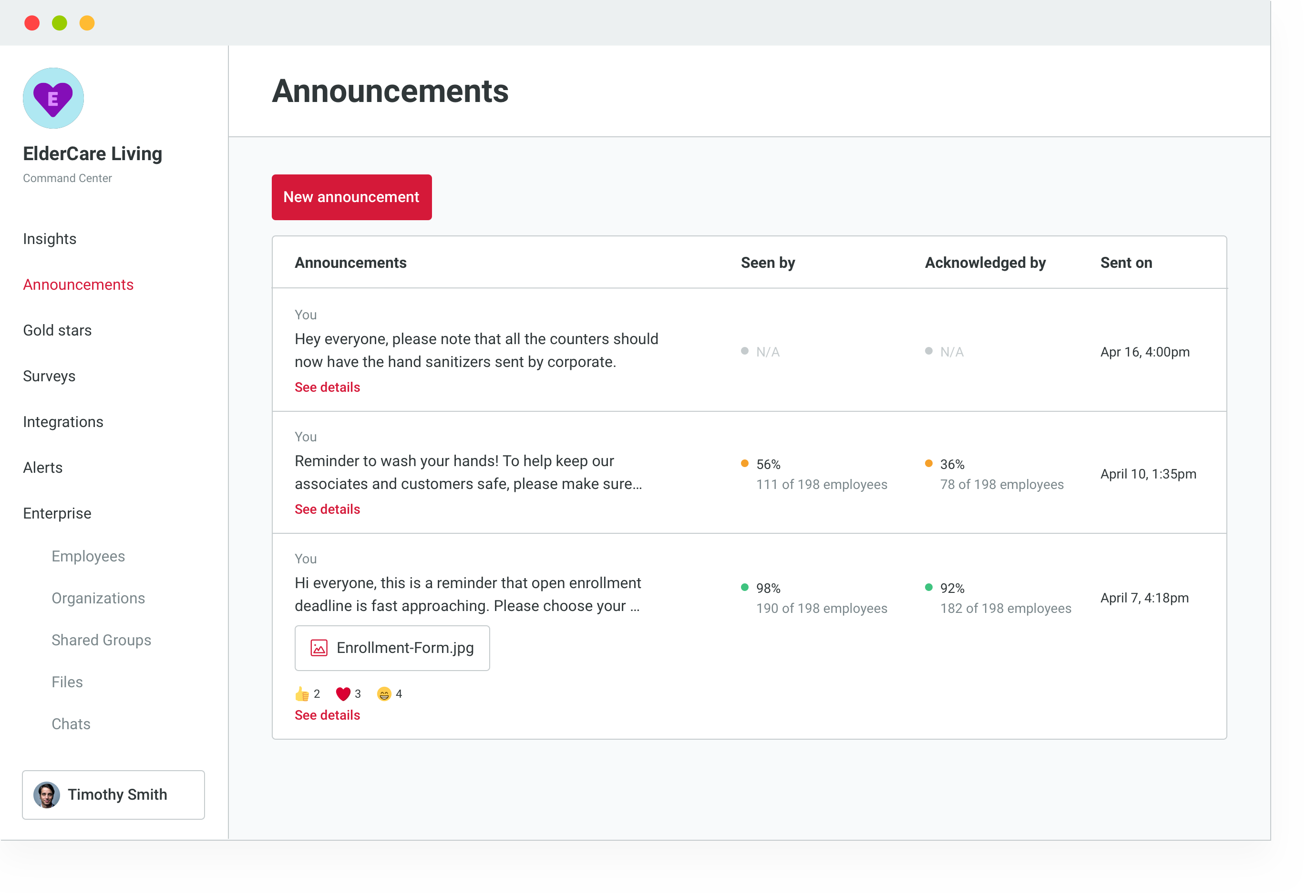This screenshot has height=896, width=1316.
Task: Click the open enrollment reminder message
Action: 468,594
